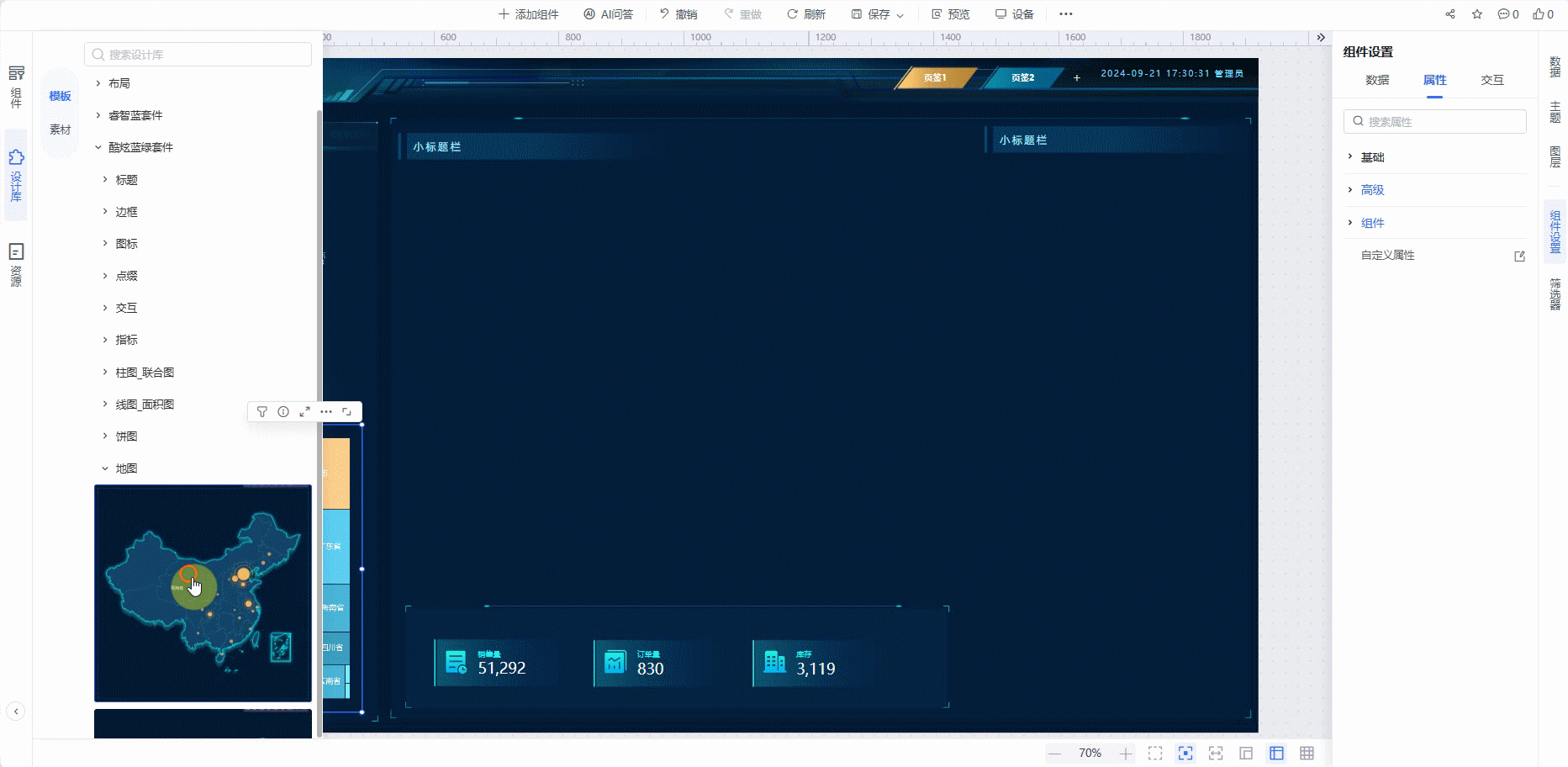The height and width of the screenshot is (767, 1568).
Task: Open AI问答 from the top toolbar
Action: coord(608,14)
